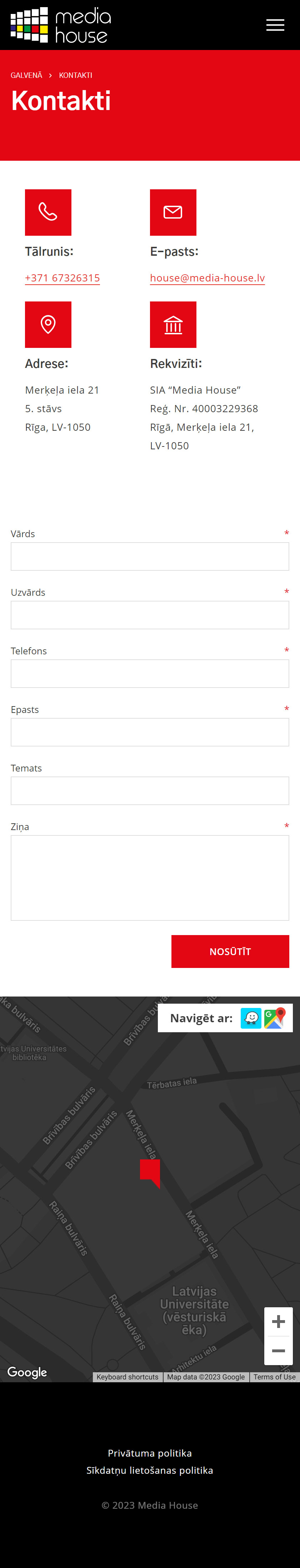
Task: Focus the Epasts input field
Action: click(150, 732)
